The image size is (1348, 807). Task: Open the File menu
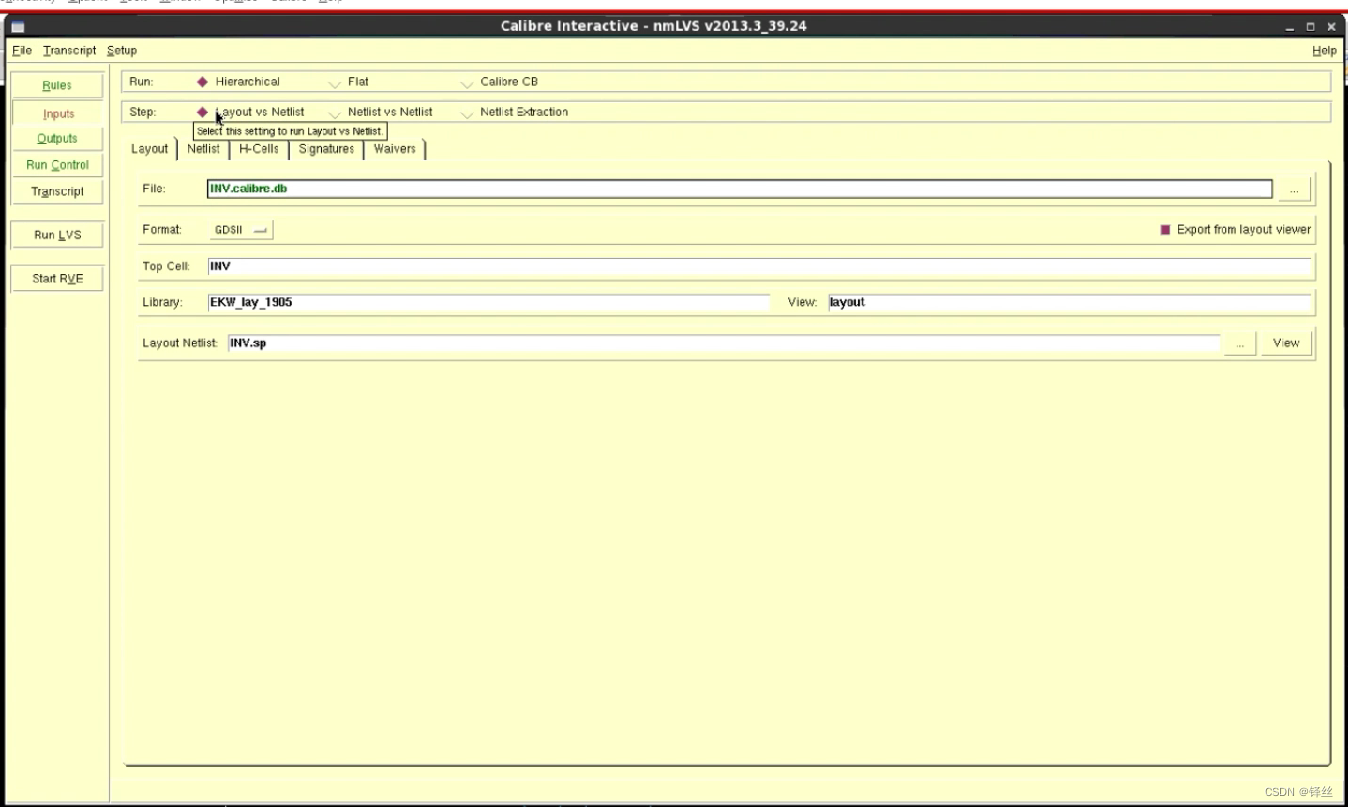point(22,50)
